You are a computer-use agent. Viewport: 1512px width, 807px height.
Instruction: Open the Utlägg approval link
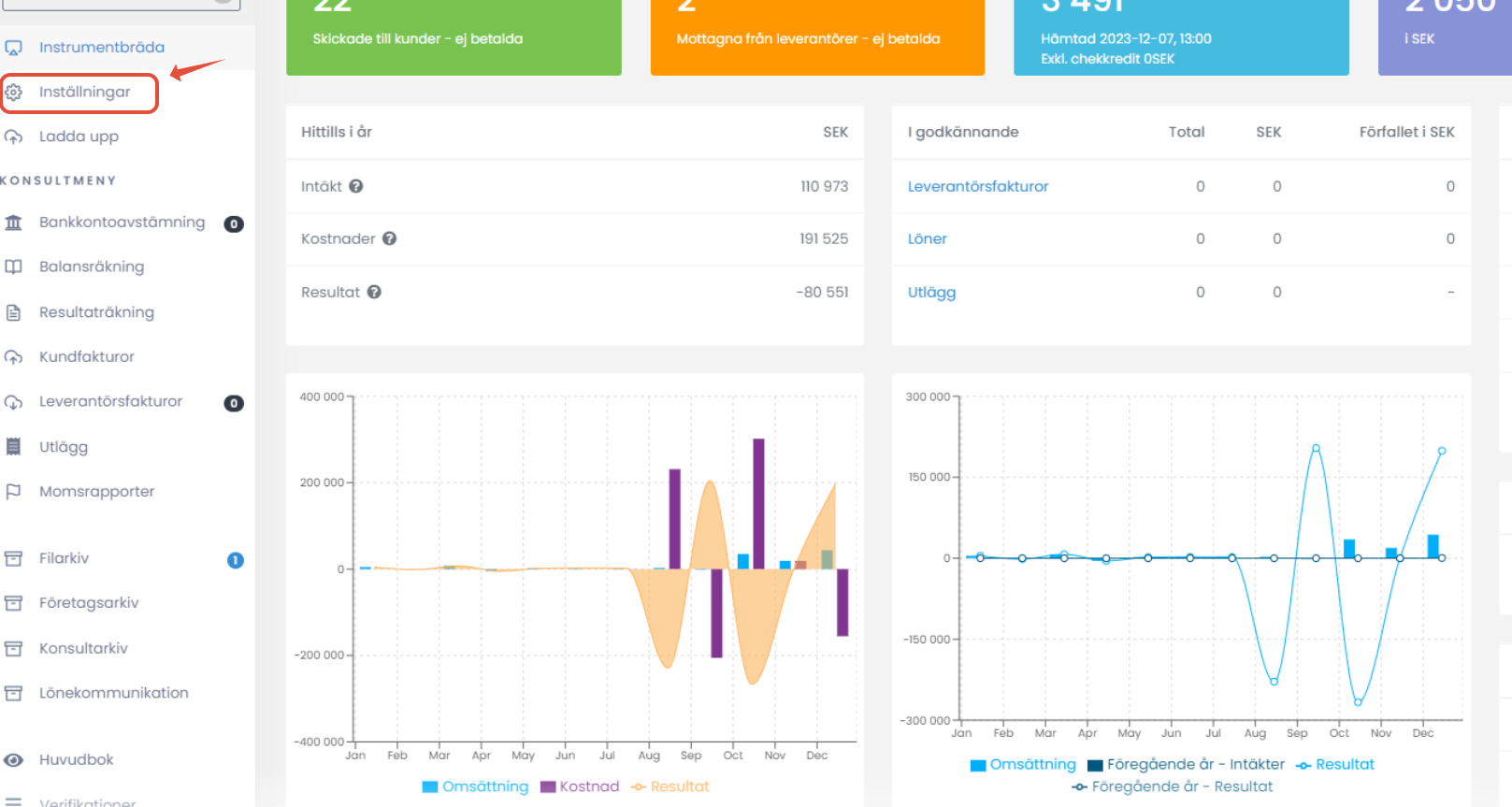[x=932, y=292]
